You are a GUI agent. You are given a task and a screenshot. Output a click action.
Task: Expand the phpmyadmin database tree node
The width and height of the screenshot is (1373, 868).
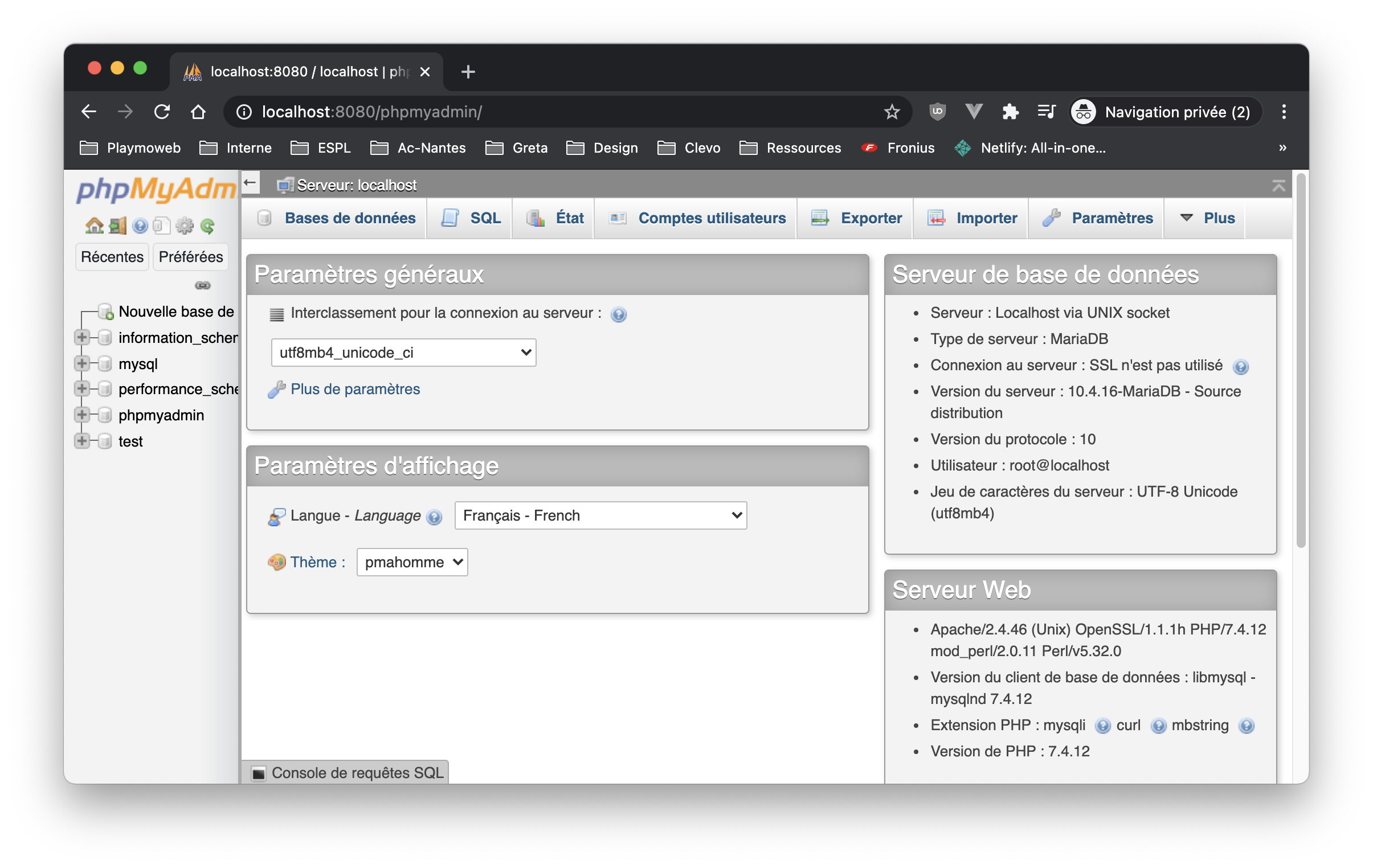(83, 415)
